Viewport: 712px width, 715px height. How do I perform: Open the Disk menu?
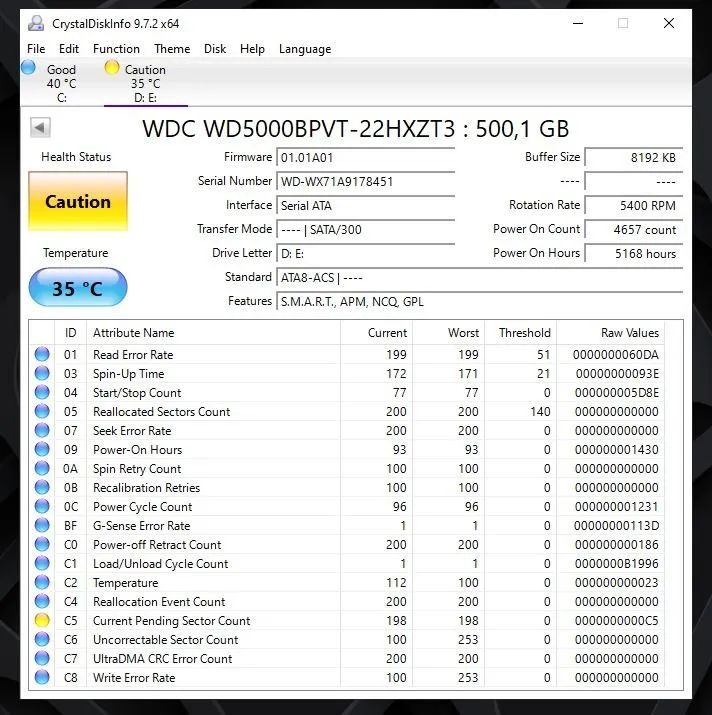point(215,49)
